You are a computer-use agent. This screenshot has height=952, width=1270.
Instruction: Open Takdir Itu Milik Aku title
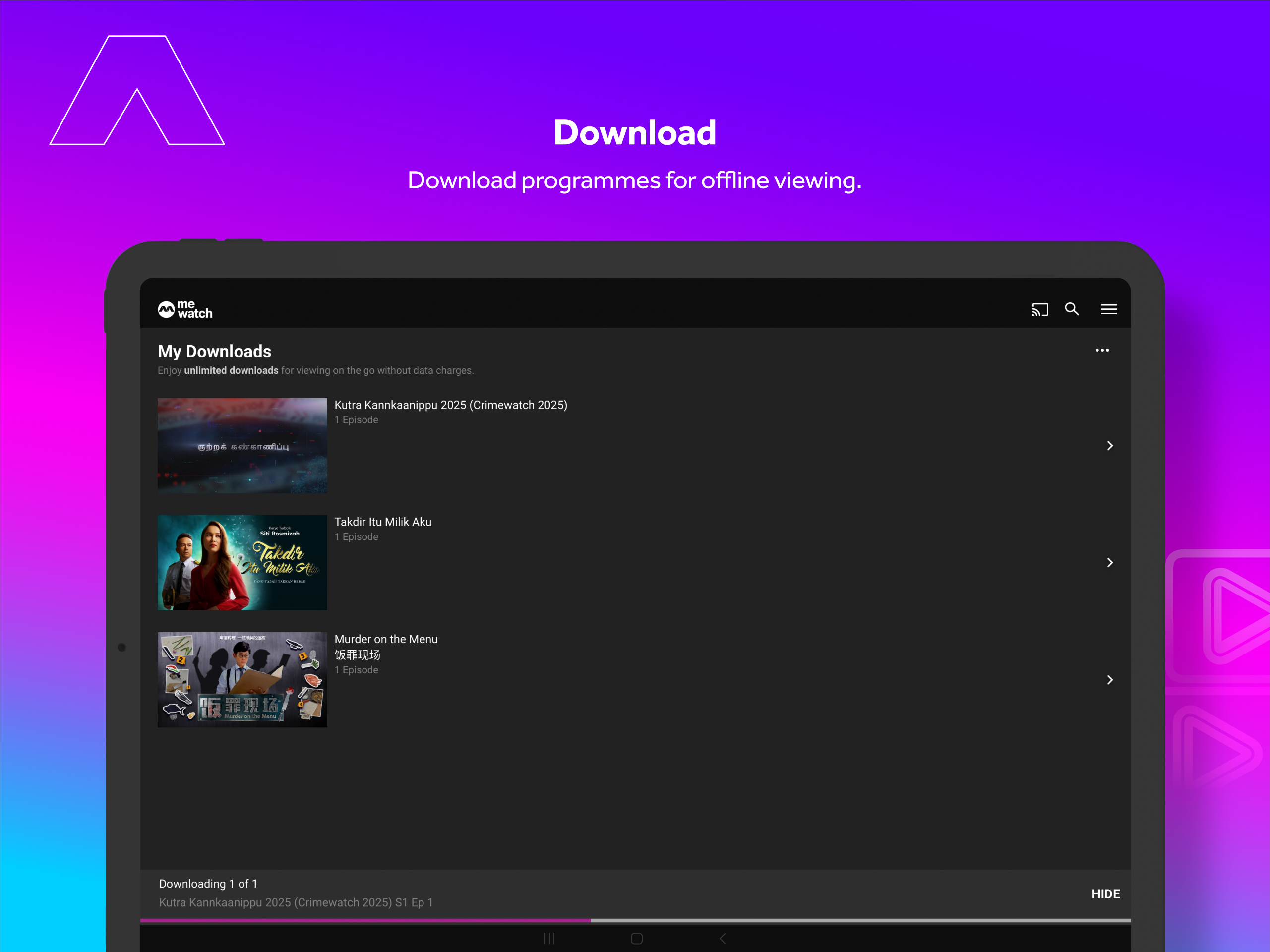[383, 522]
